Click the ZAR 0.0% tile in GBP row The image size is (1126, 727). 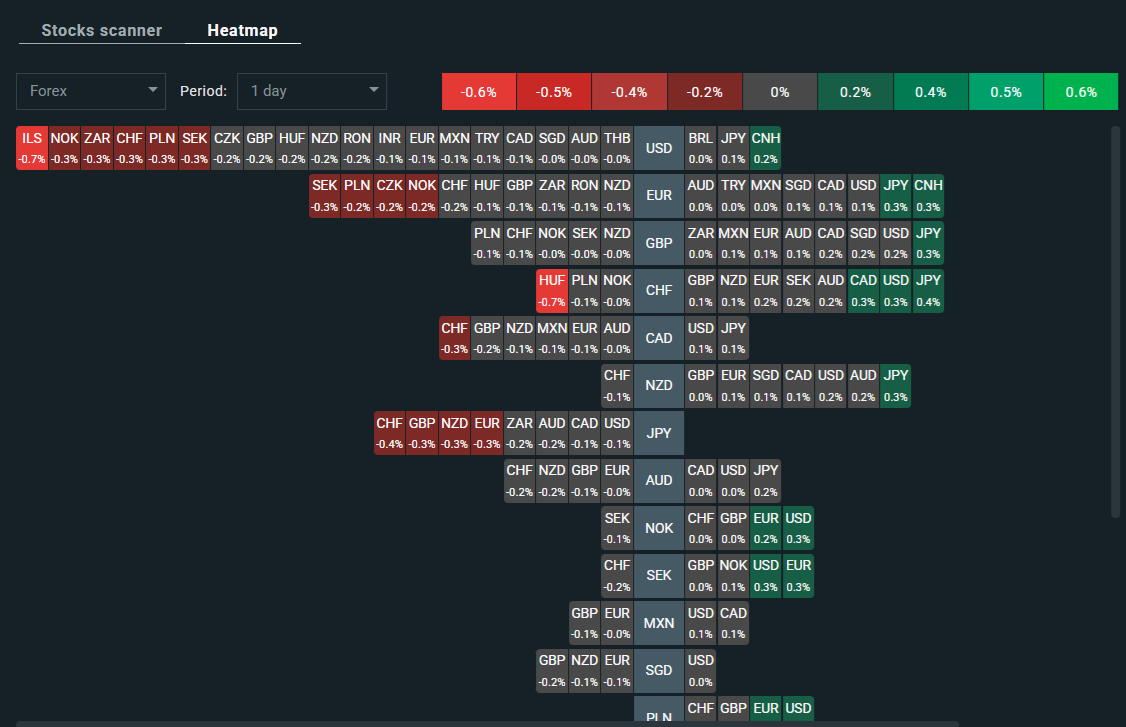pyautogui.click(x=700, y=243)
